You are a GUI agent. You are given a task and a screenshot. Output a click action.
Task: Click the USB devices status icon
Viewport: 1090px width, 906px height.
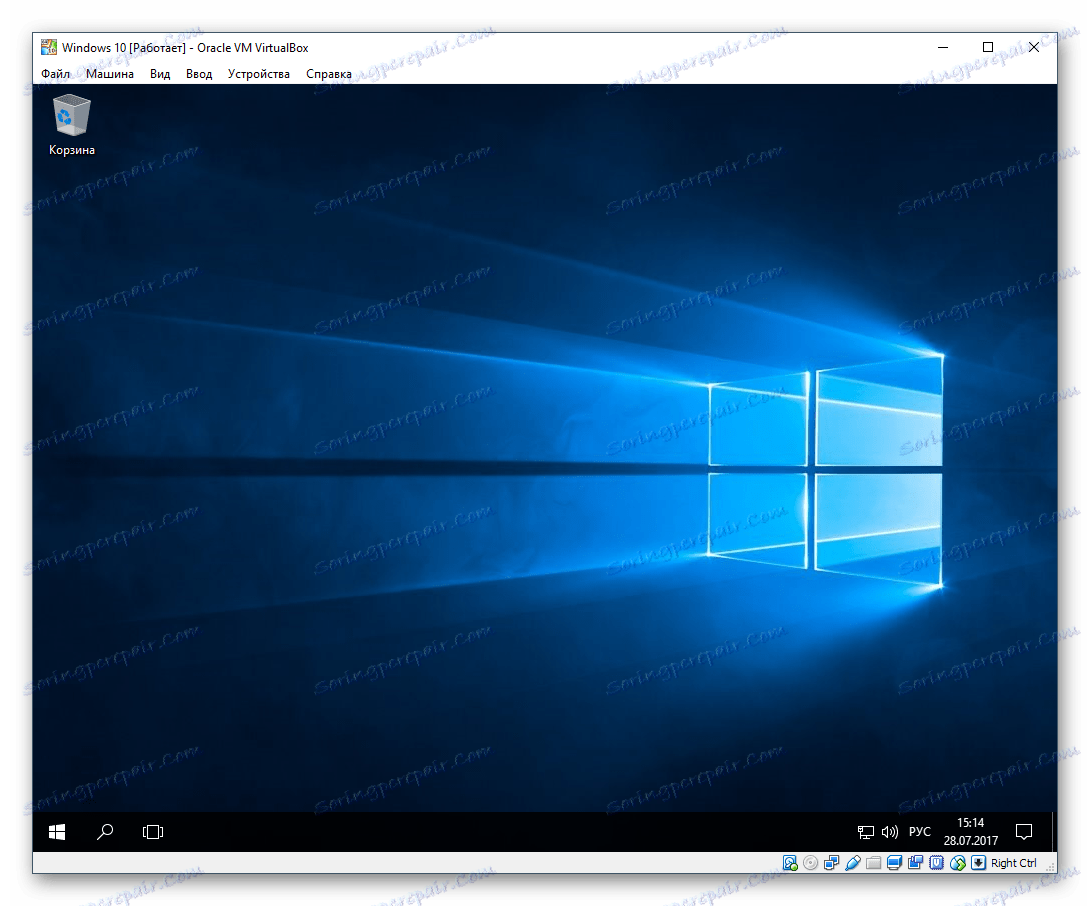[x=853, y=863]
